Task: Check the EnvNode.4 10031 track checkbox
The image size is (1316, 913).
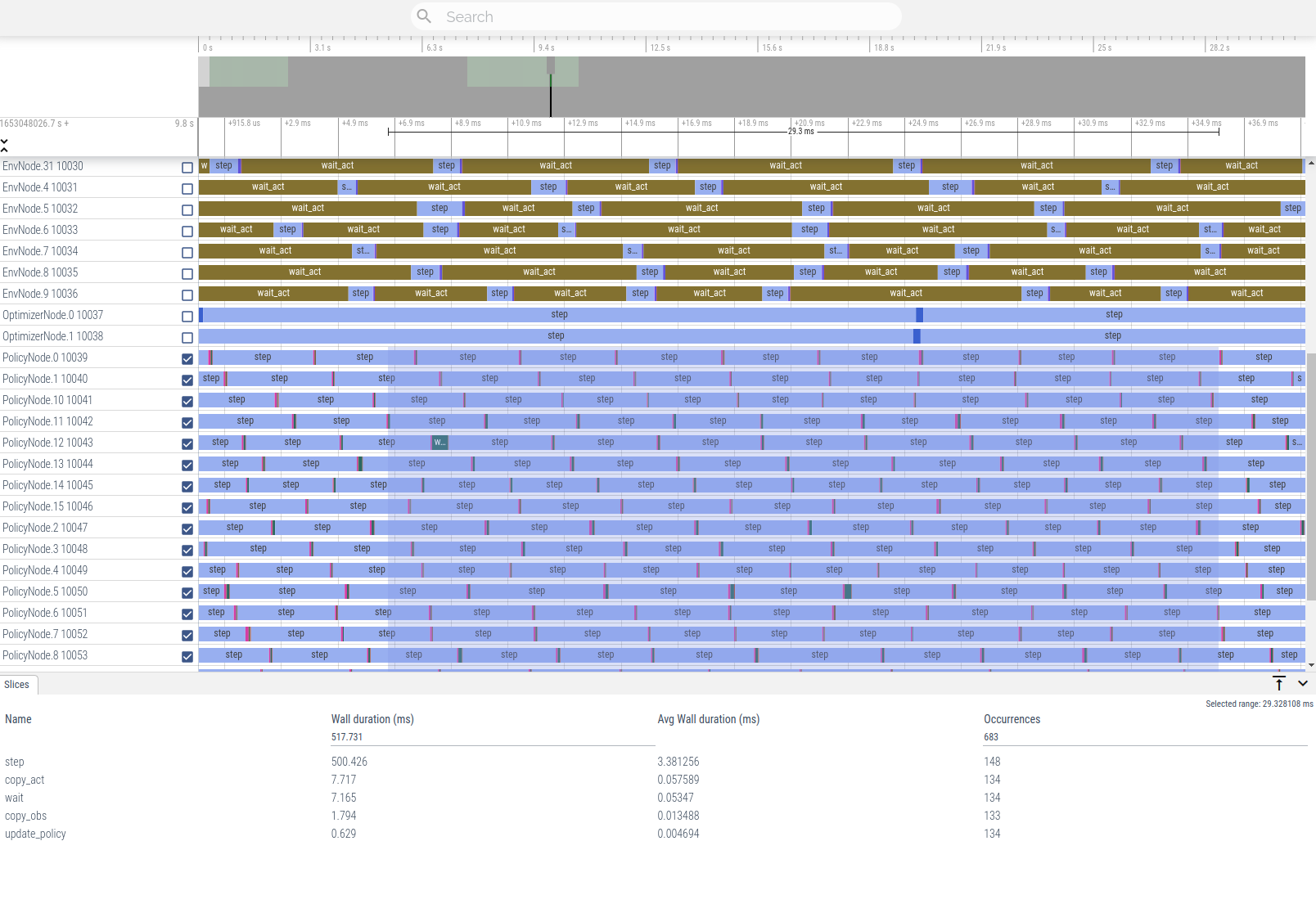Action: [x=187, y=189]
